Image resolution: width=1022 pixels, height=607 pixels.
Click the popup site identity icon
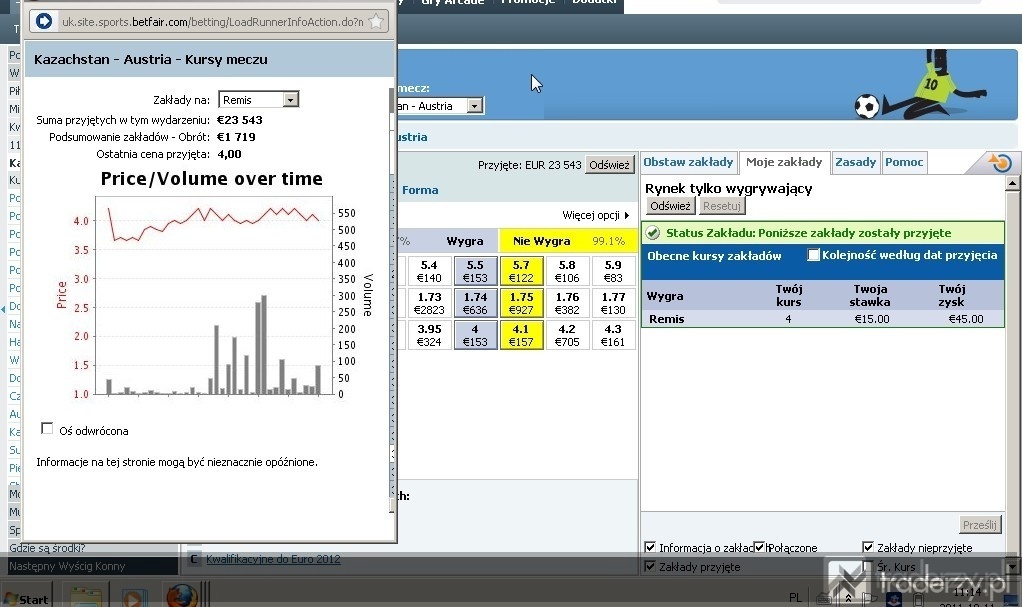click(44, 22)
